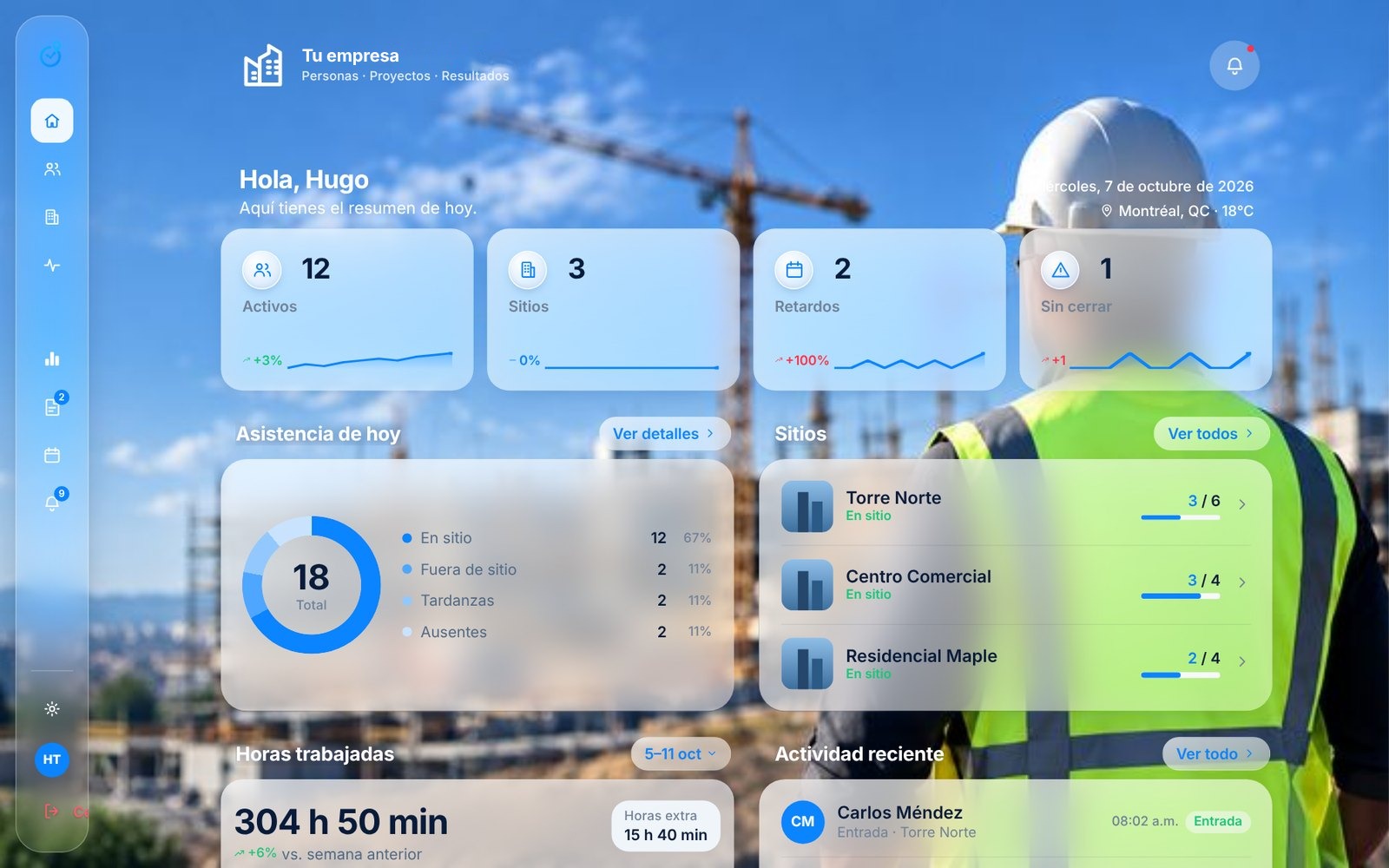Click Torre Norte site thumbnail
This screenshot has height=868, width=1389.
[806, 506]
